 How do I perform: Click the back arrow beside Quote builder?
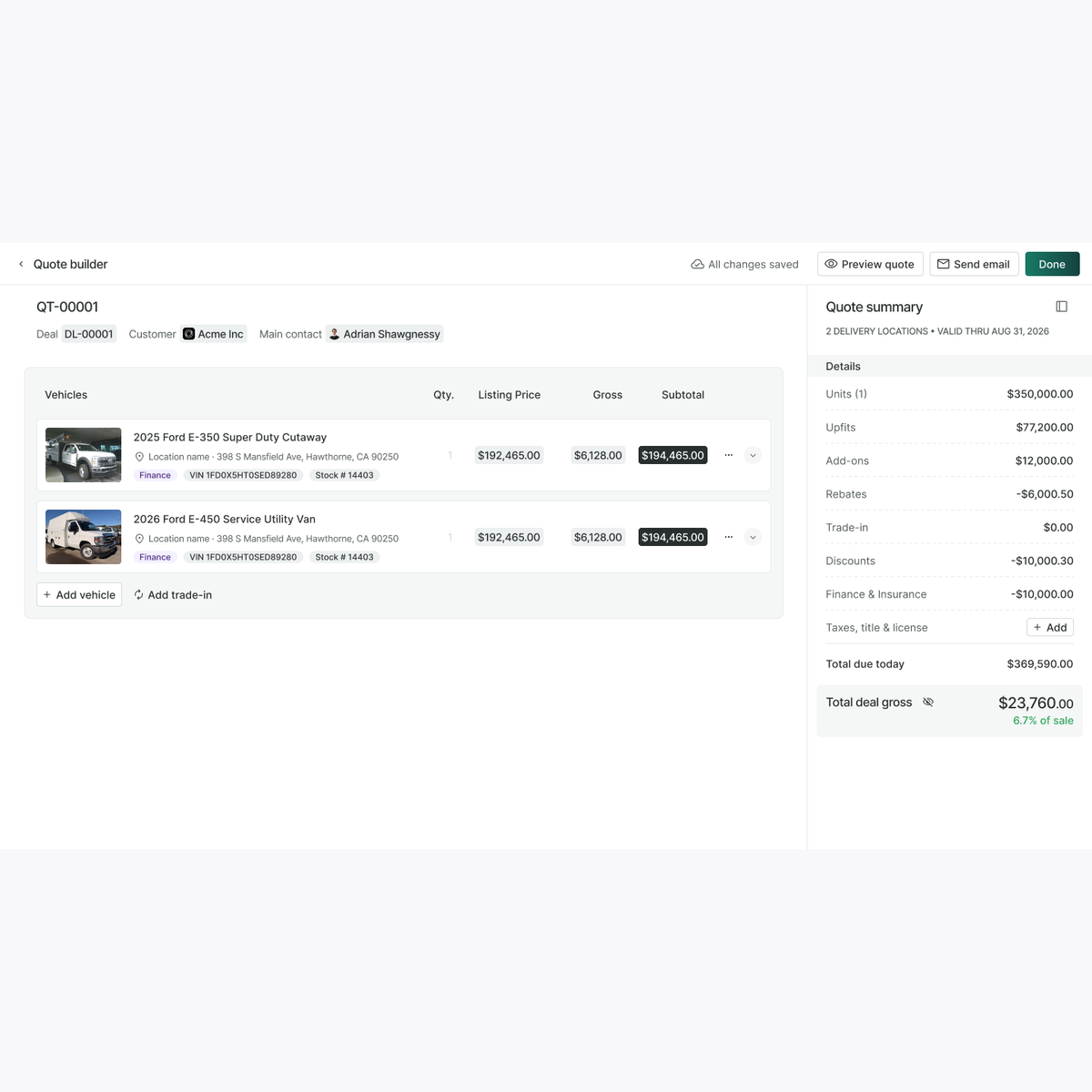(21, 264)
